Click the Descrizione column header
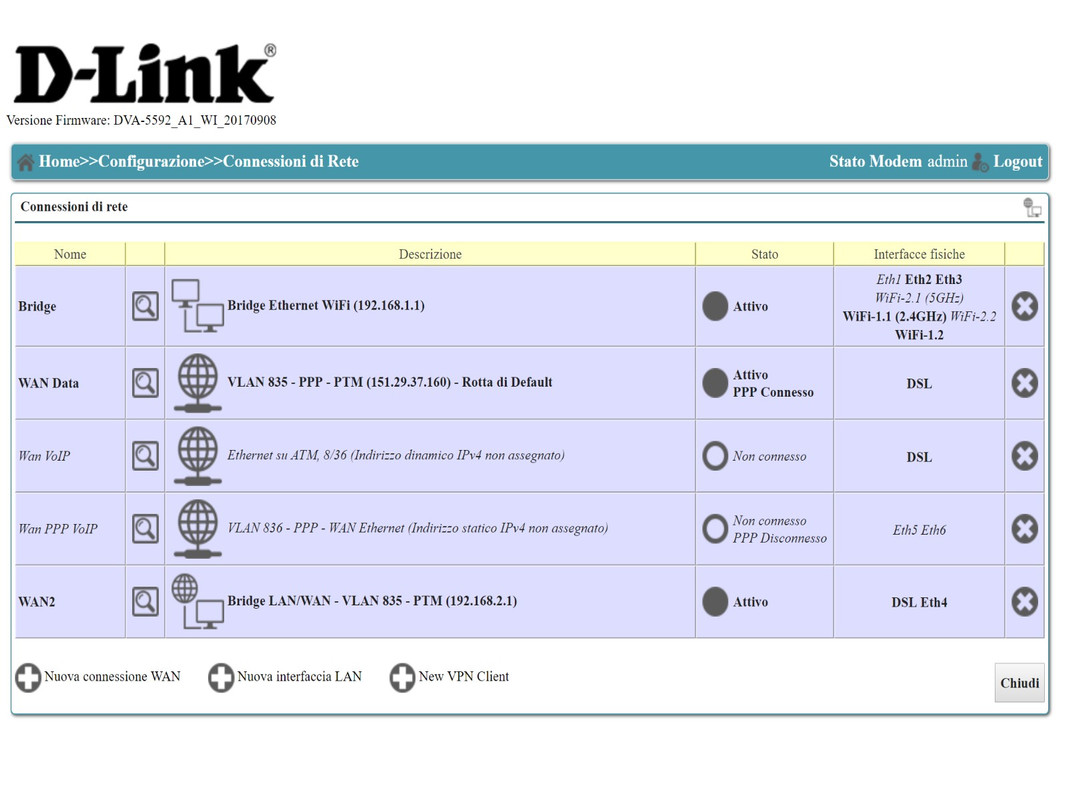This screenshot has width=1067, height=800. click(430, 254)
